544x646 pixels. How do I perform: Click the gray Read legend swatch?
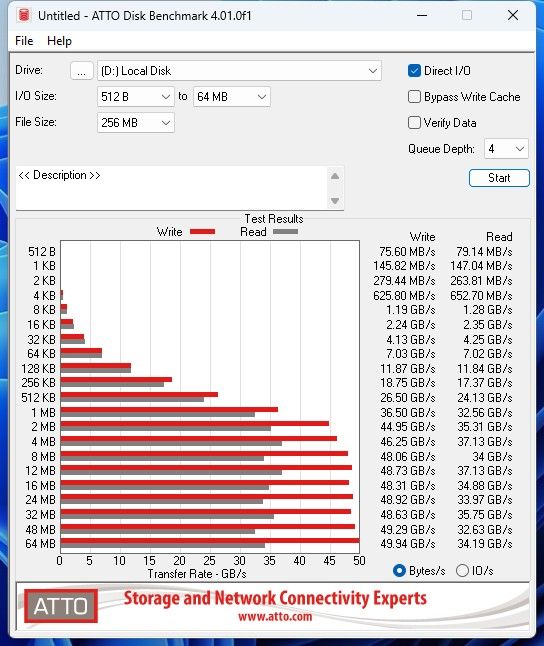(x=285, y=232)
